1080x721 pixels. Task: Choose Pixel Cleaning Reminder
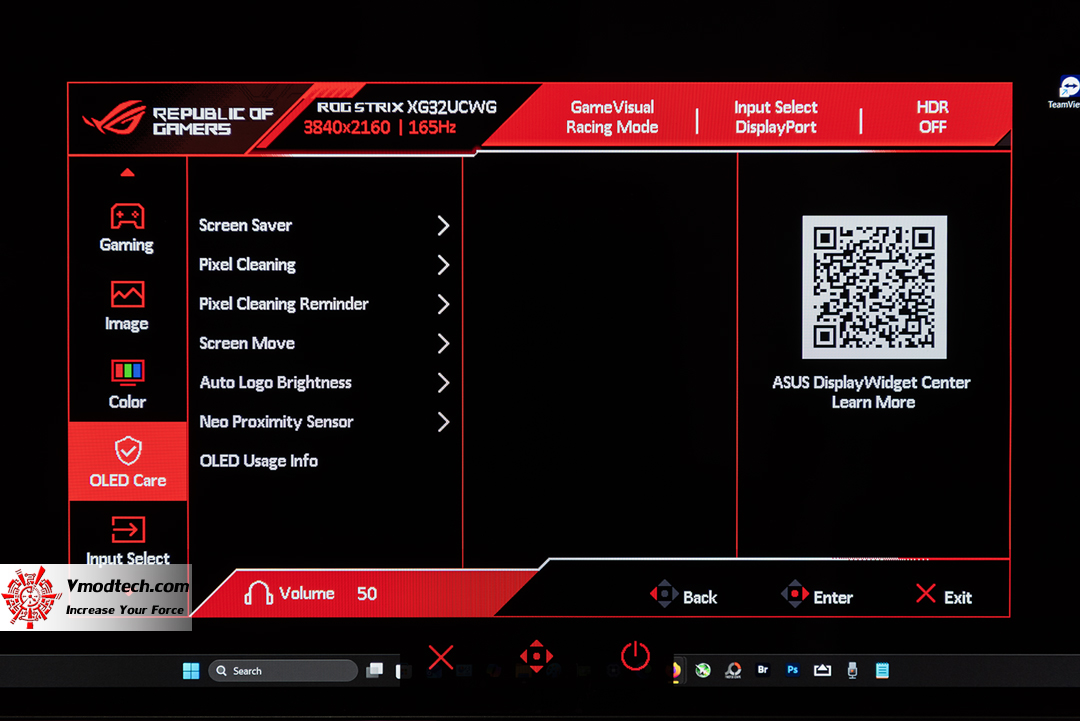click(284, 304)
